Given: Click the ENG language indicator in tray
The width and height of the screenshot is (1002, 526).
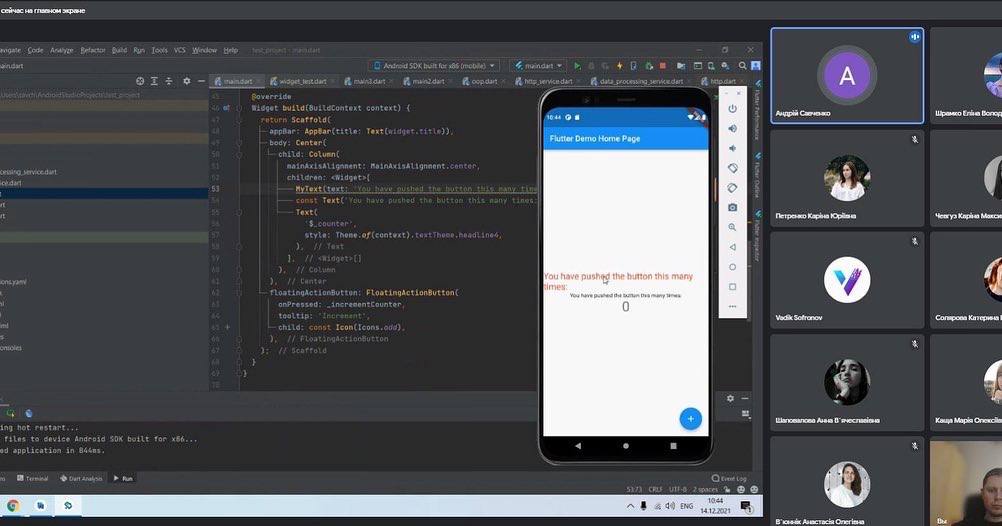Looking at the screenshot, I should click(x=686, y=506).
